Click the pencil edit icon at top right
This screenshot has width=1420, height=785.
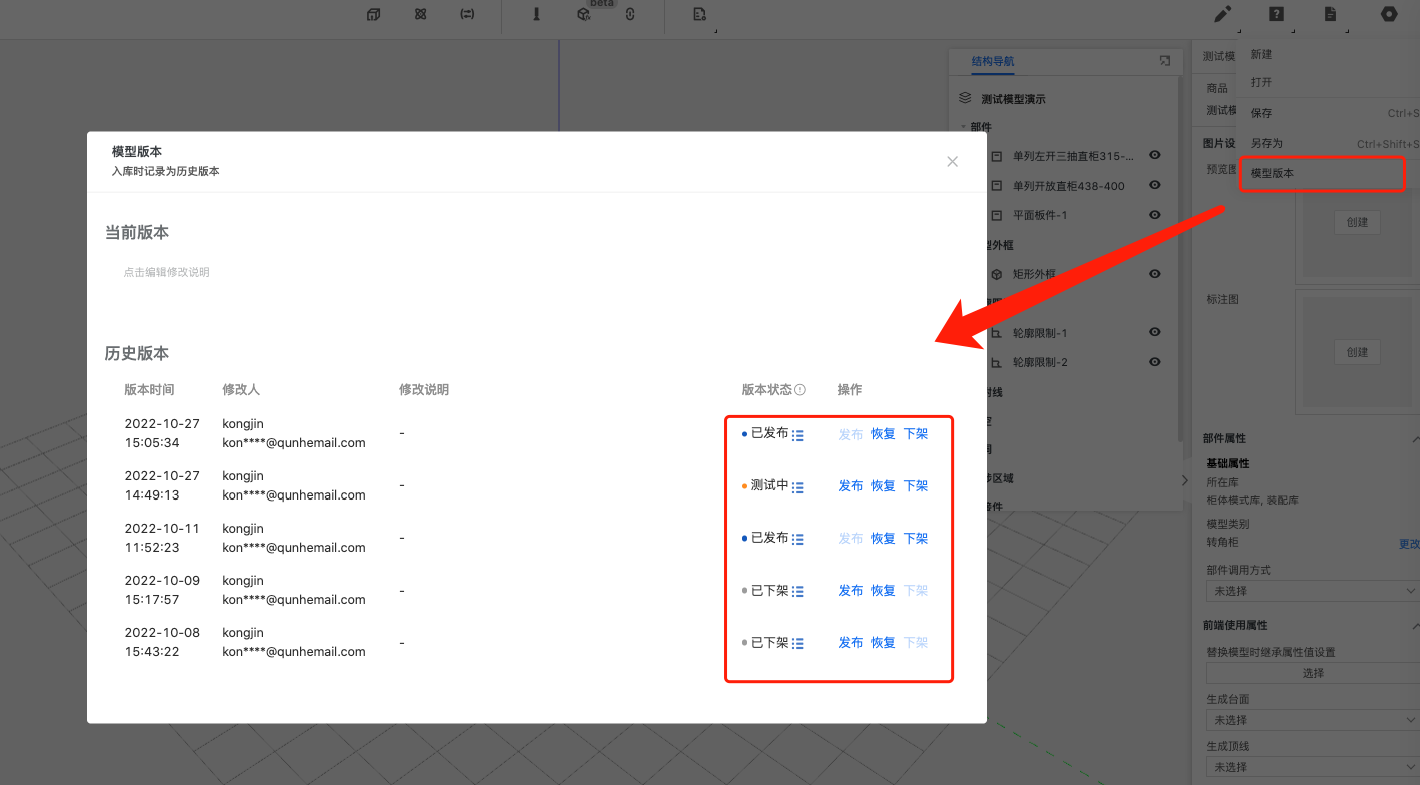pos(1222,14)
